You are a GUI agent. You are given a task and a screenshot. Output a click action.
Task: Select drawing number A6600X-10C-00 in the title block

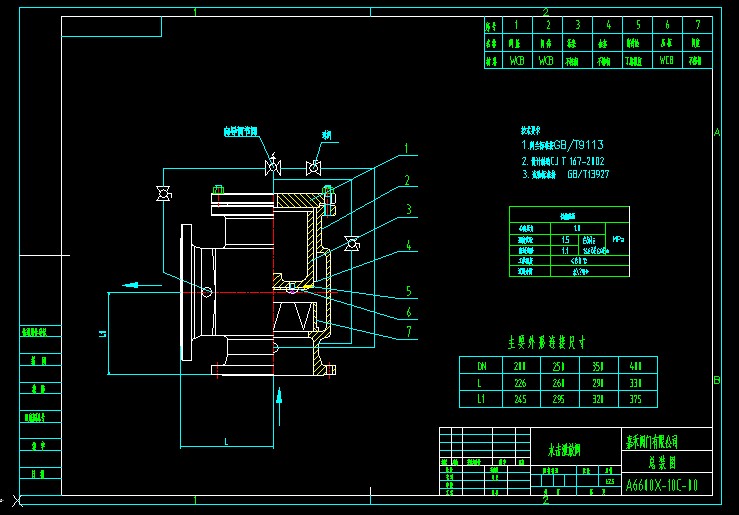[x=661, y=486]
